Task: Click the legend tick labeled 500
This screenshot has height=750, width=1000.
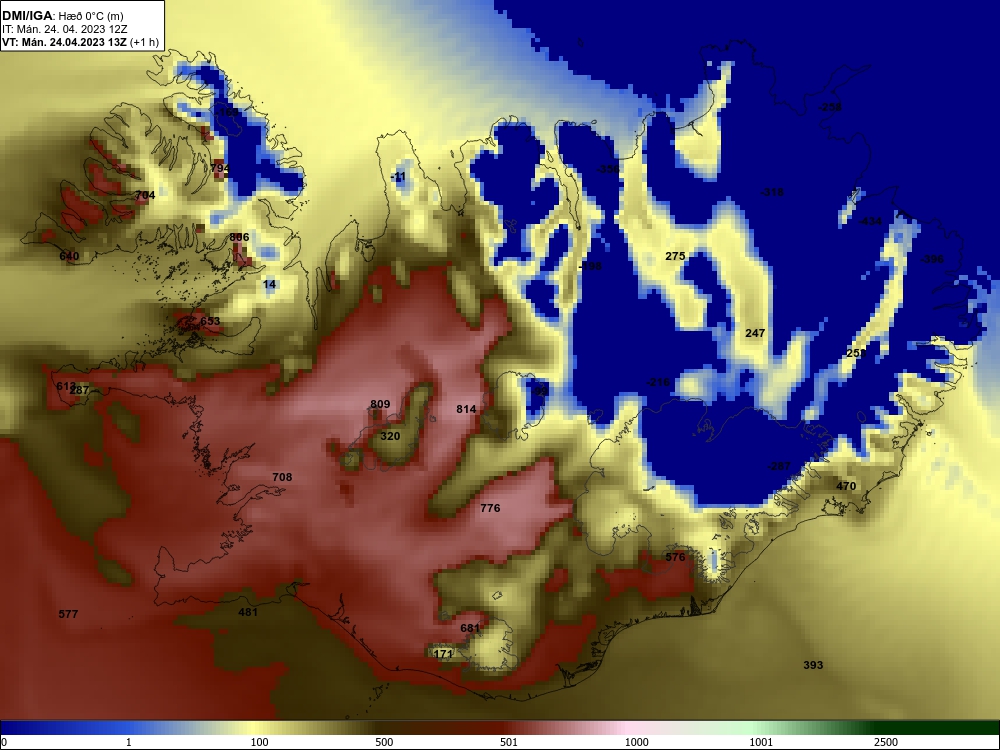Action: (384, 742)
